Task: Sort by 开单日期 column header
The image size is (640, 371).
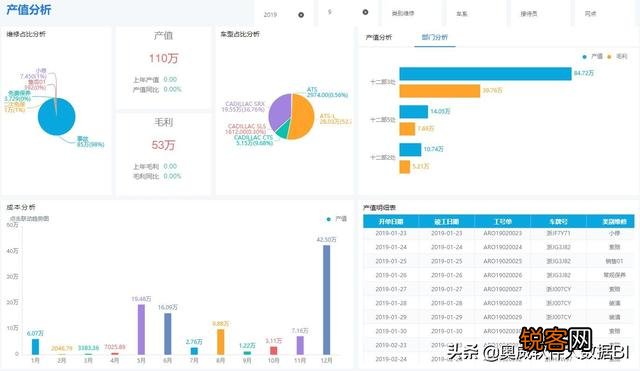Action: tap(391, 222)
